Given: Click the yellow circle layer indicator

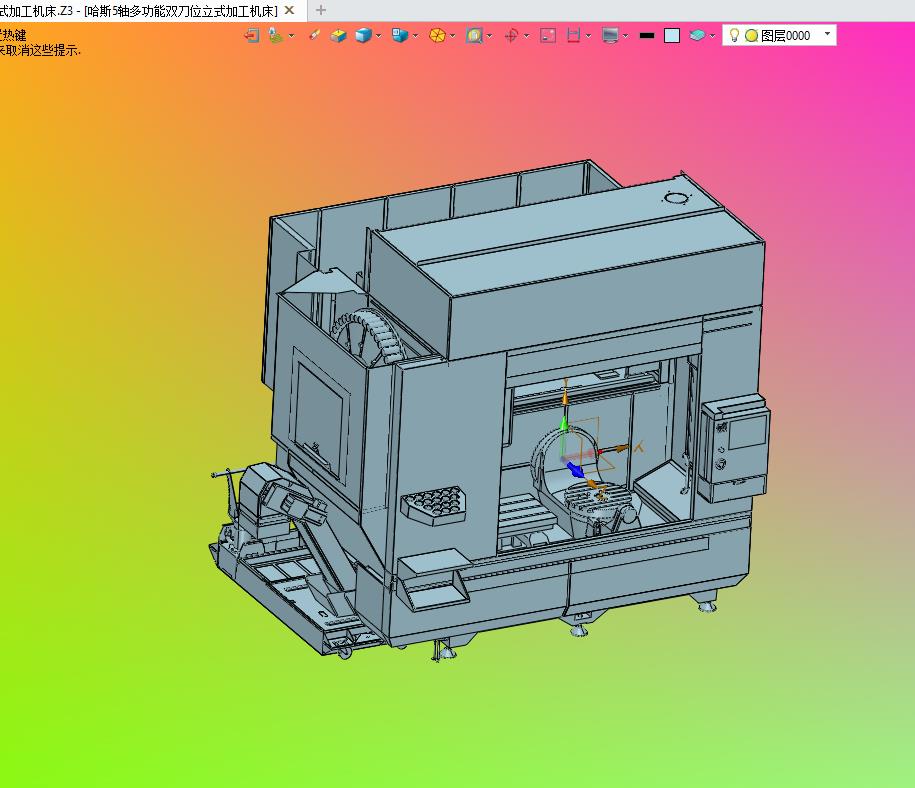Looking at the screenshot, I should (x=752, y=36).
